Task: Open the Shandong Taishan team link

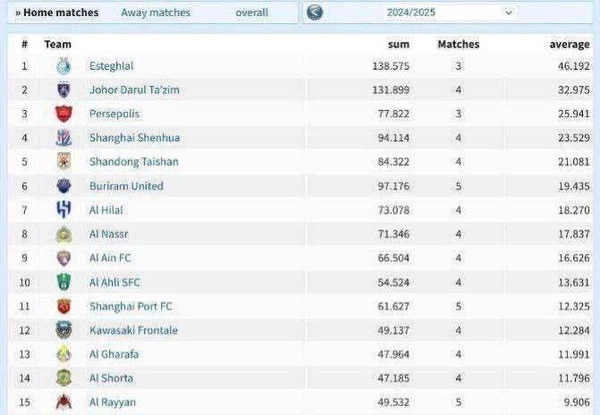Action: pos(134,162)
